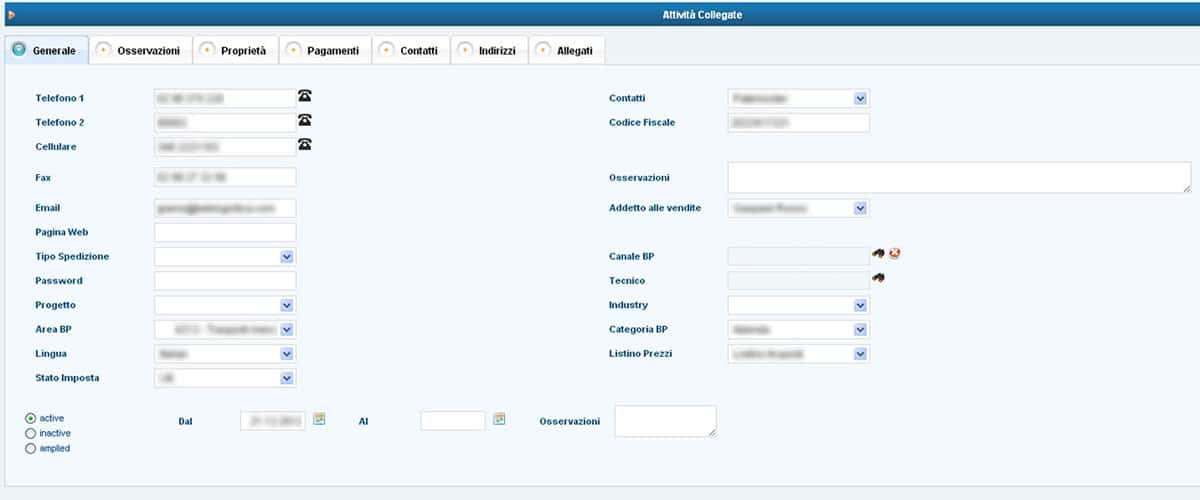Select the amplied radio button

tap(31, 448)
